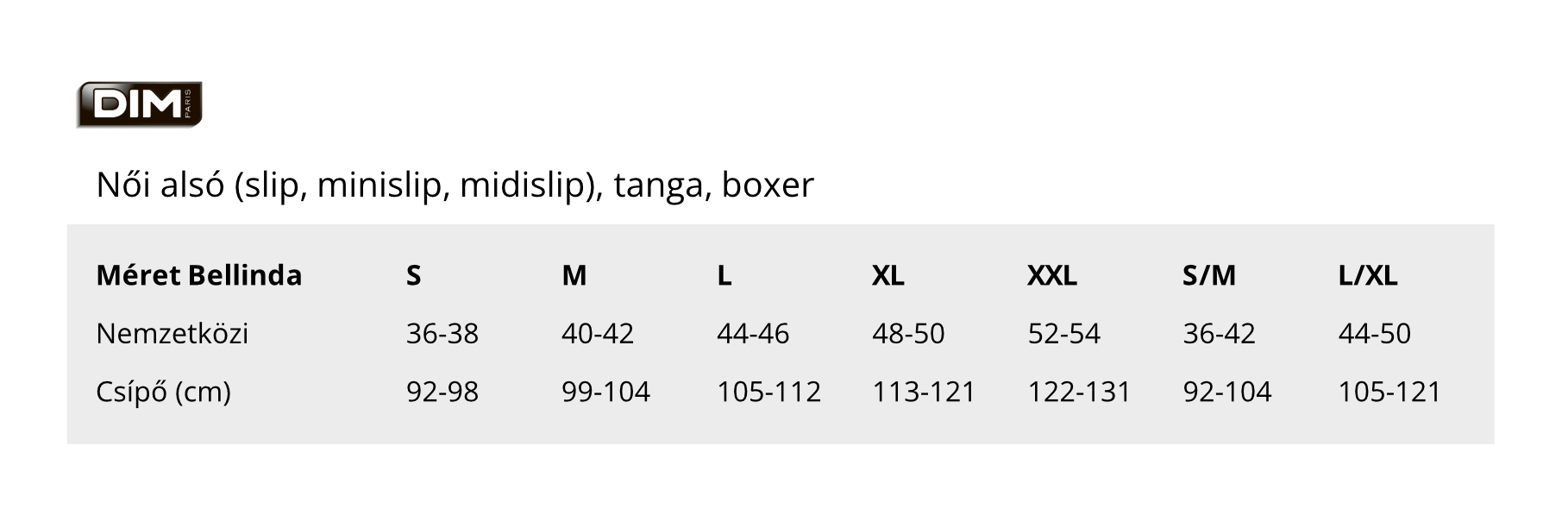The image size is (1568, 509).
Task: Click the Méret Bellinda row label
Action: tap(199, 275)
